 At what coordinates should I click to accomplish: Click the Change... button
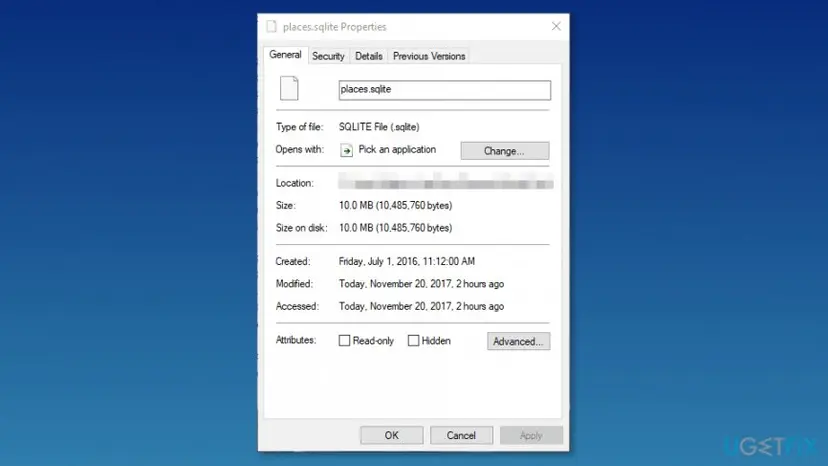click(504, 151)
